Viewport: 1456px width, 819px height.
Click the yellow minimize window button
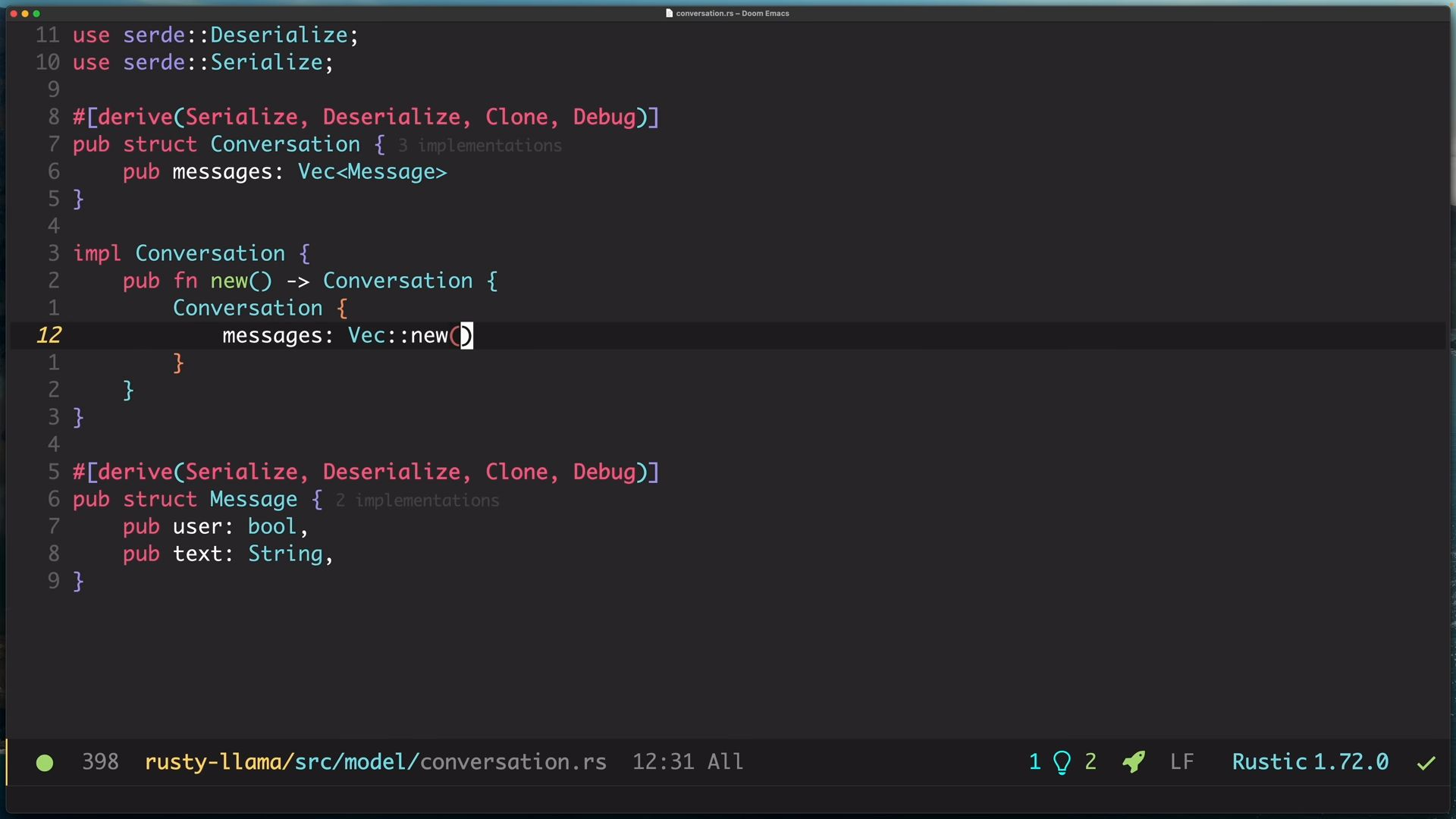click(x=25, y=14)
